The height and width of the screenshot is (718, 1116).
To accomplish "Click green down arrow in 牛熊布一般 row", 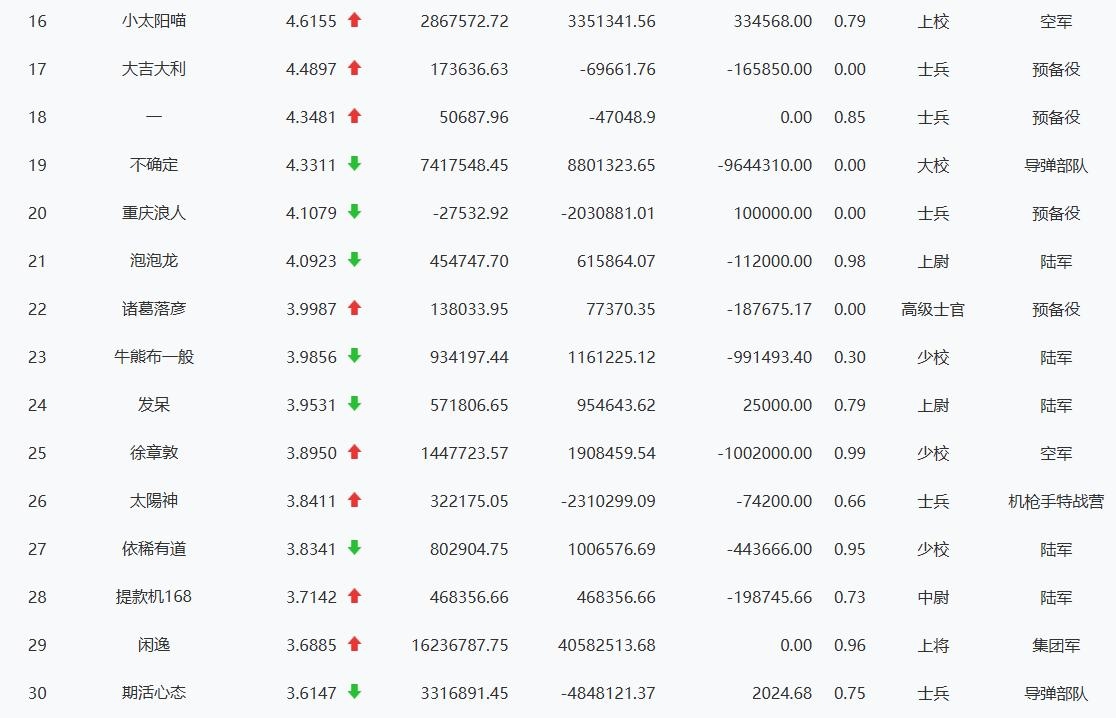I will (x=354, y=356).
